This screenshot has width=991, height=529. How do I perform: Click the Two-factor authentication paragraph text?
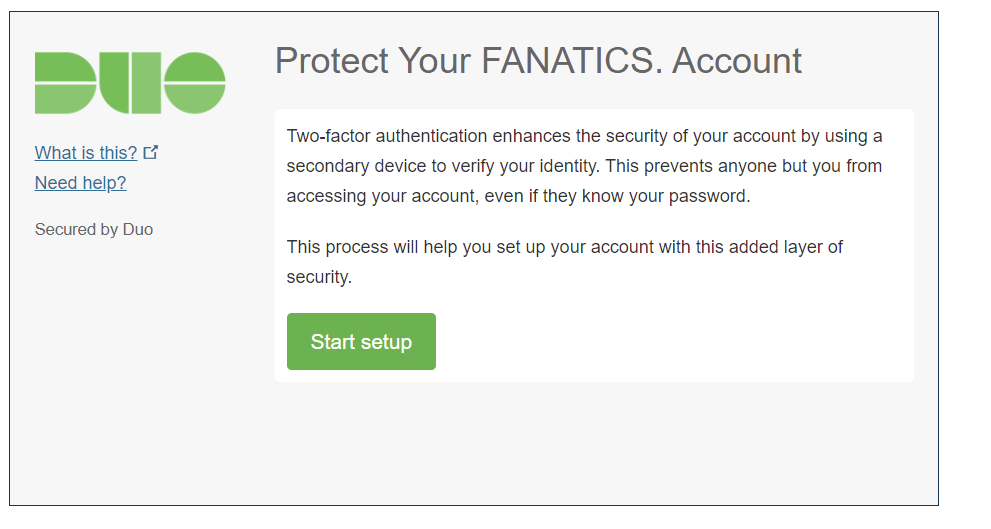pyautogui.click(x=585, y=166)
